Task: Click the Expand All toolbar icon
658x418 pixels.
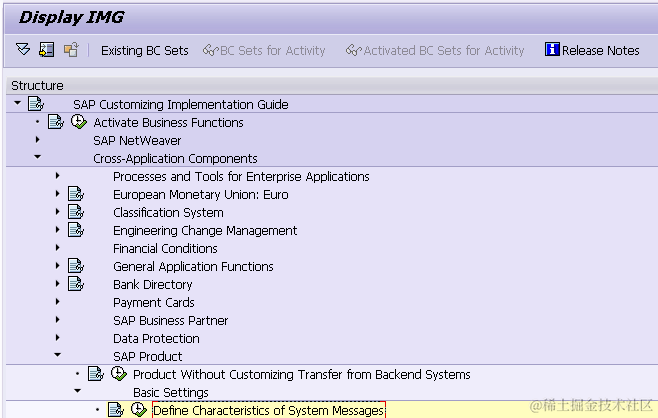Action: click(x=23, y=50)
